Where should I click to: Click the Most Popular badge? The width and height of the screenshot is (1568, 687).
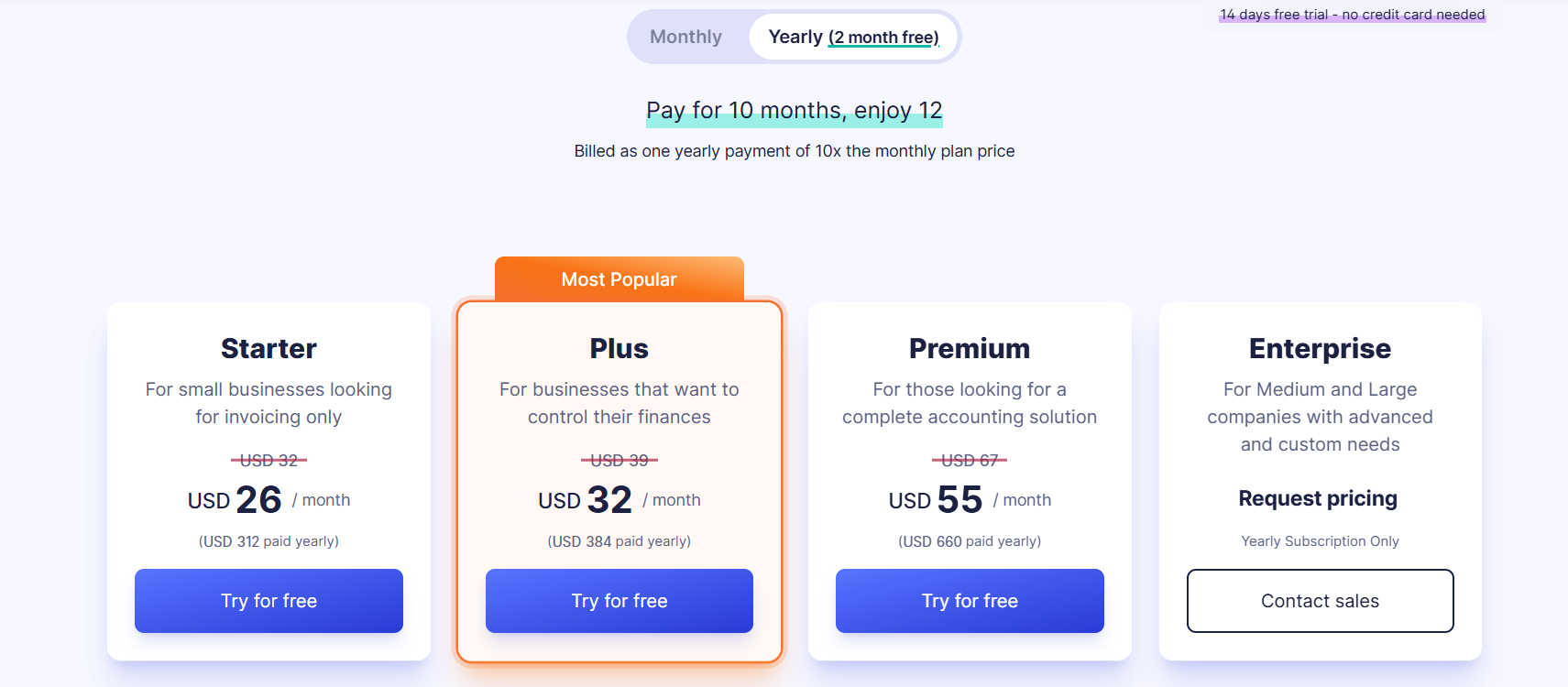pos(620,279)
